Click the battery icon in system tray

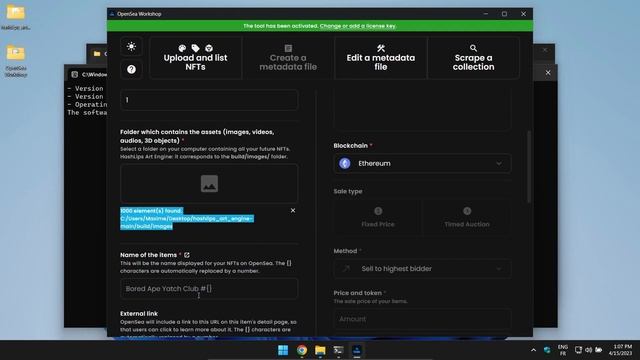599,350
